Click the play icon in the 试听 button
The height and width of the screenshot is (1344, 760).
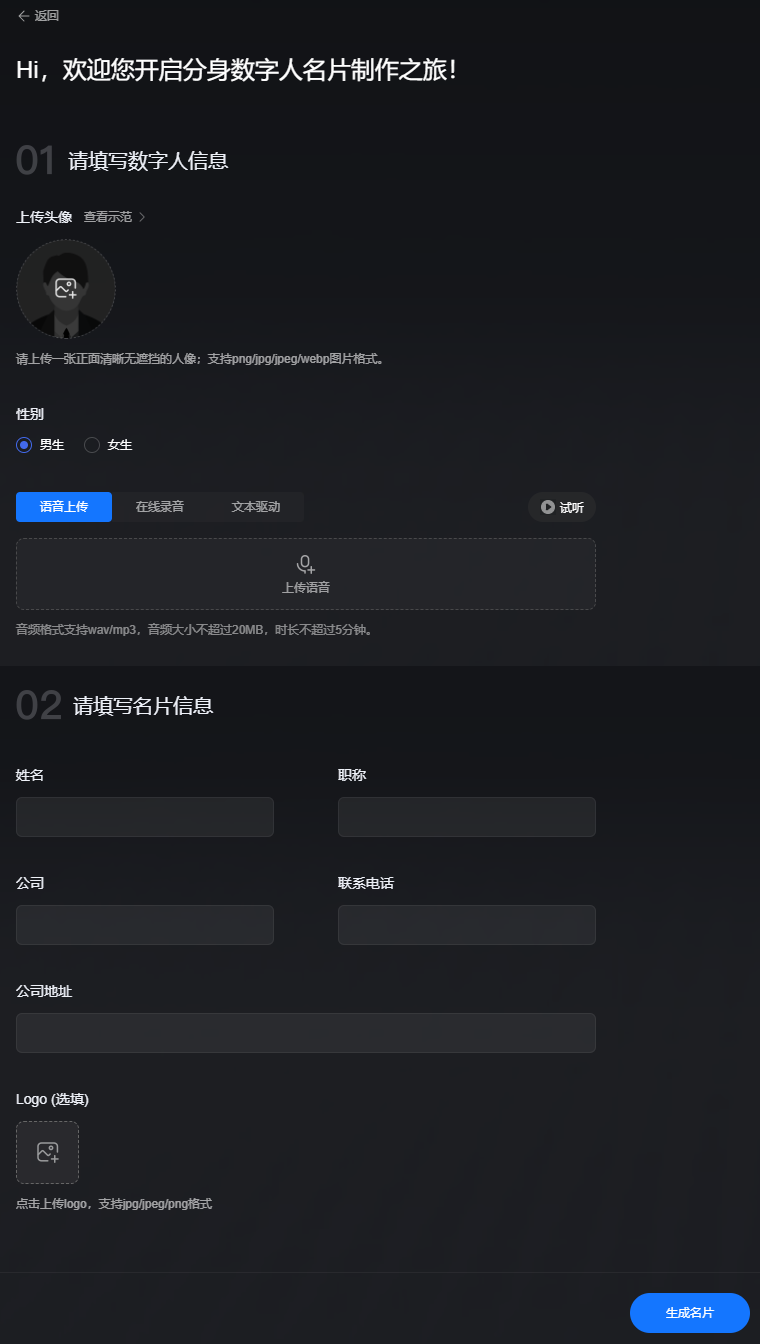tap(548, 507)
